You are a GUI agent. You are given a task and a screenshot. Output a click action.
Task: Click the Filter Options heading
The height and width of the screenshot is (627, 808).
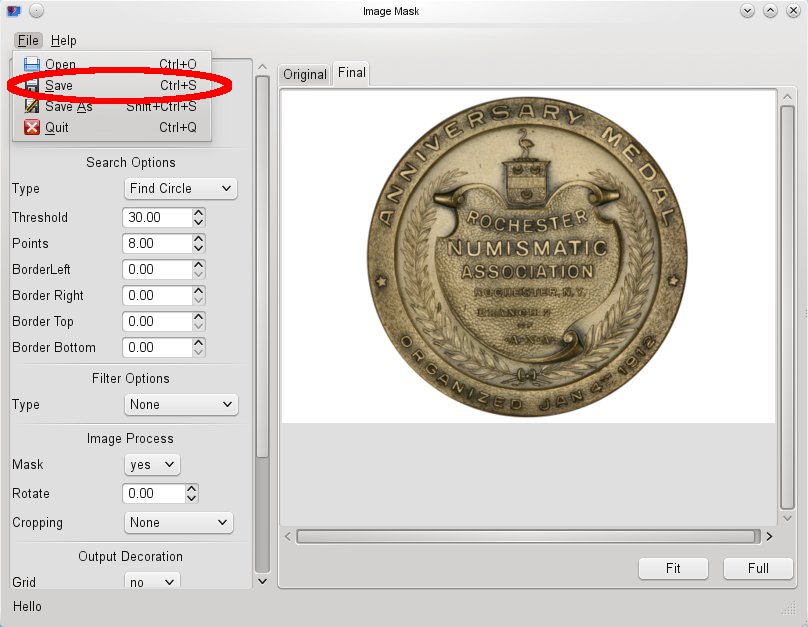(x=130, y=378)
